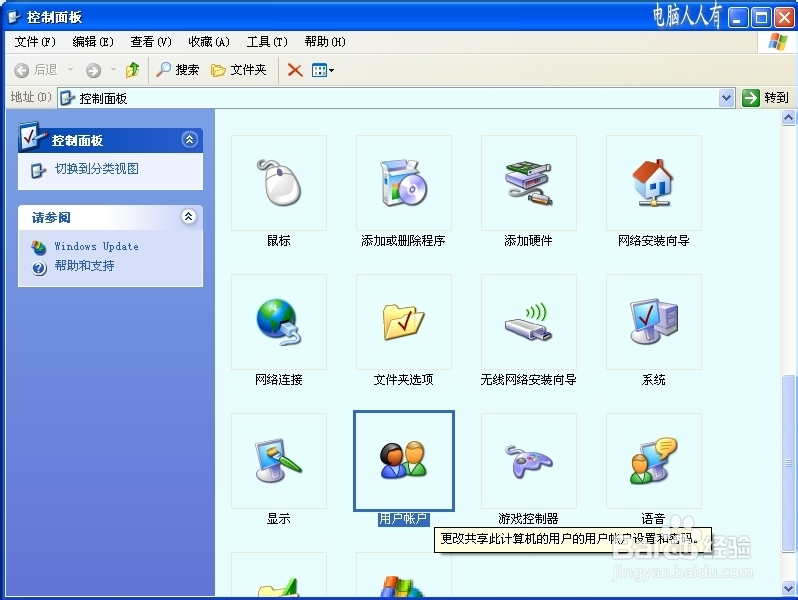The image size is (798, 600).
Task: Open the Views button dropdown arrow
Action: (331, 70)
